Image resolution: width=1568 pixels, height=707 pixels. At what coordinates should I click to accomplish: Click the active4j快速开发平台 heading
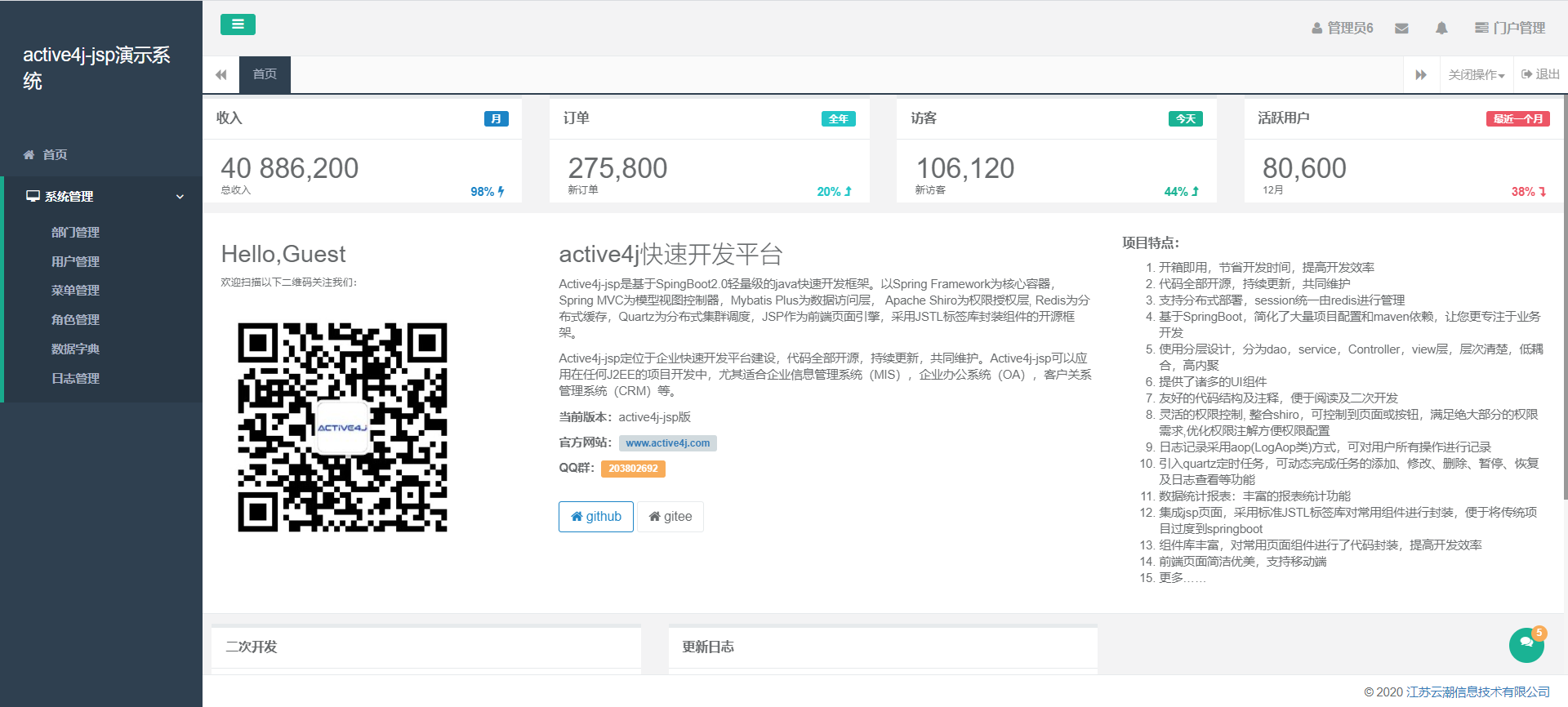coord(670,255)
